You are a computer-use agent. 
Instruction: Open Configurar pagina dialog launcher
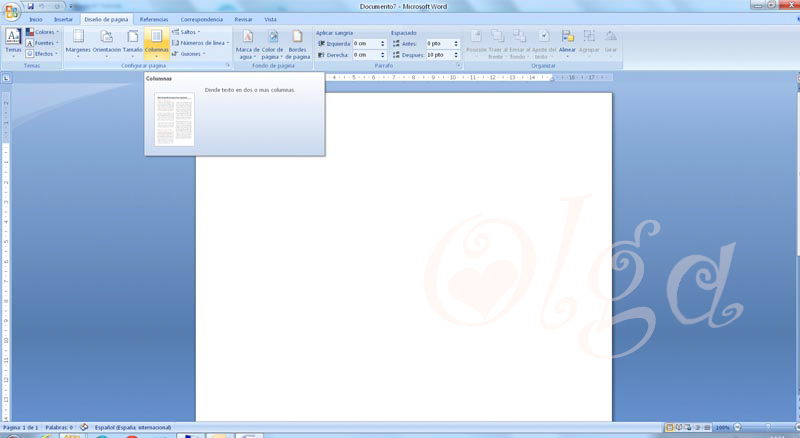228,65
